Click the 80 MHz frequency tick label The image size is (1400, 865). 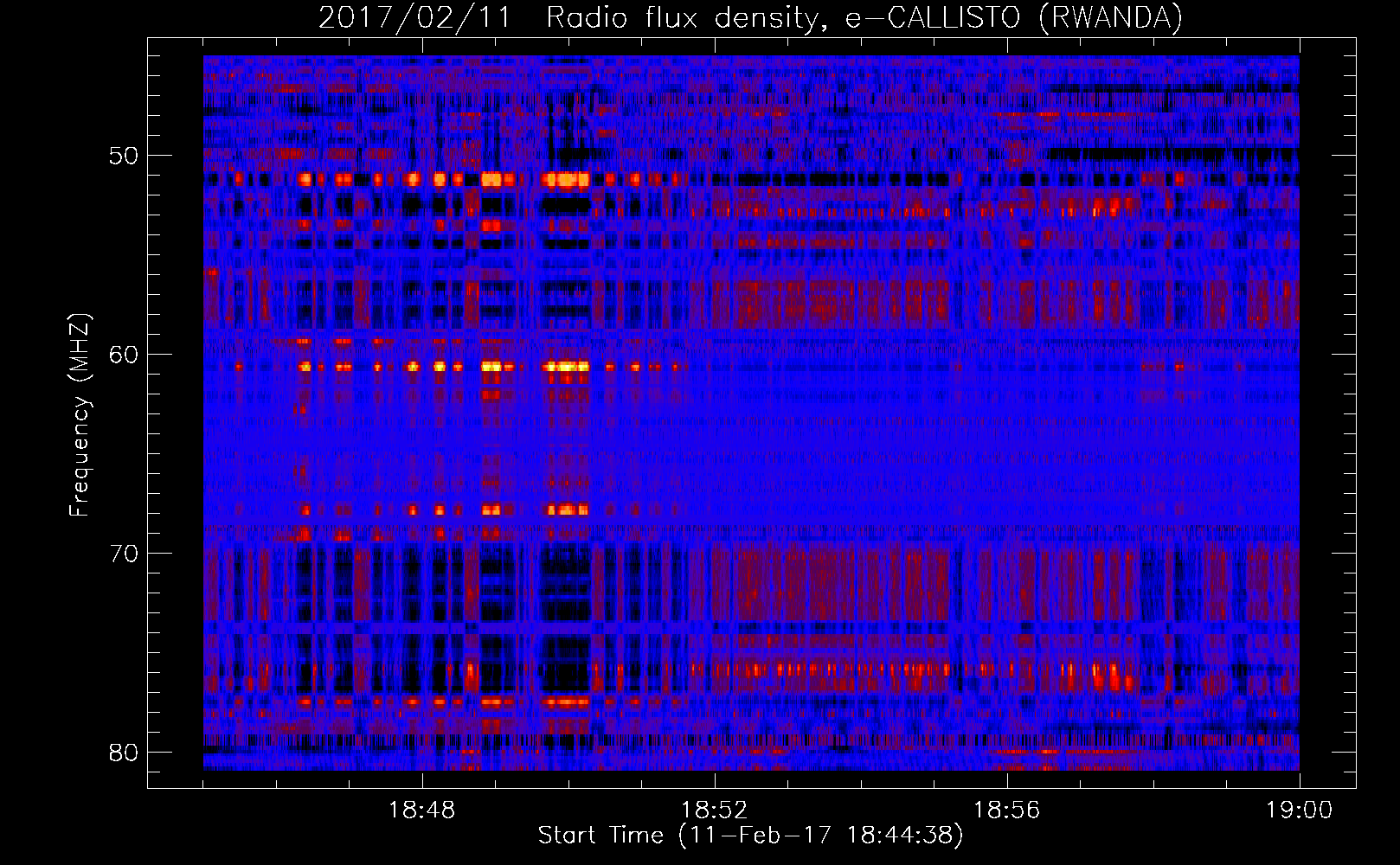pyautogui.click(x=124, y=753)
